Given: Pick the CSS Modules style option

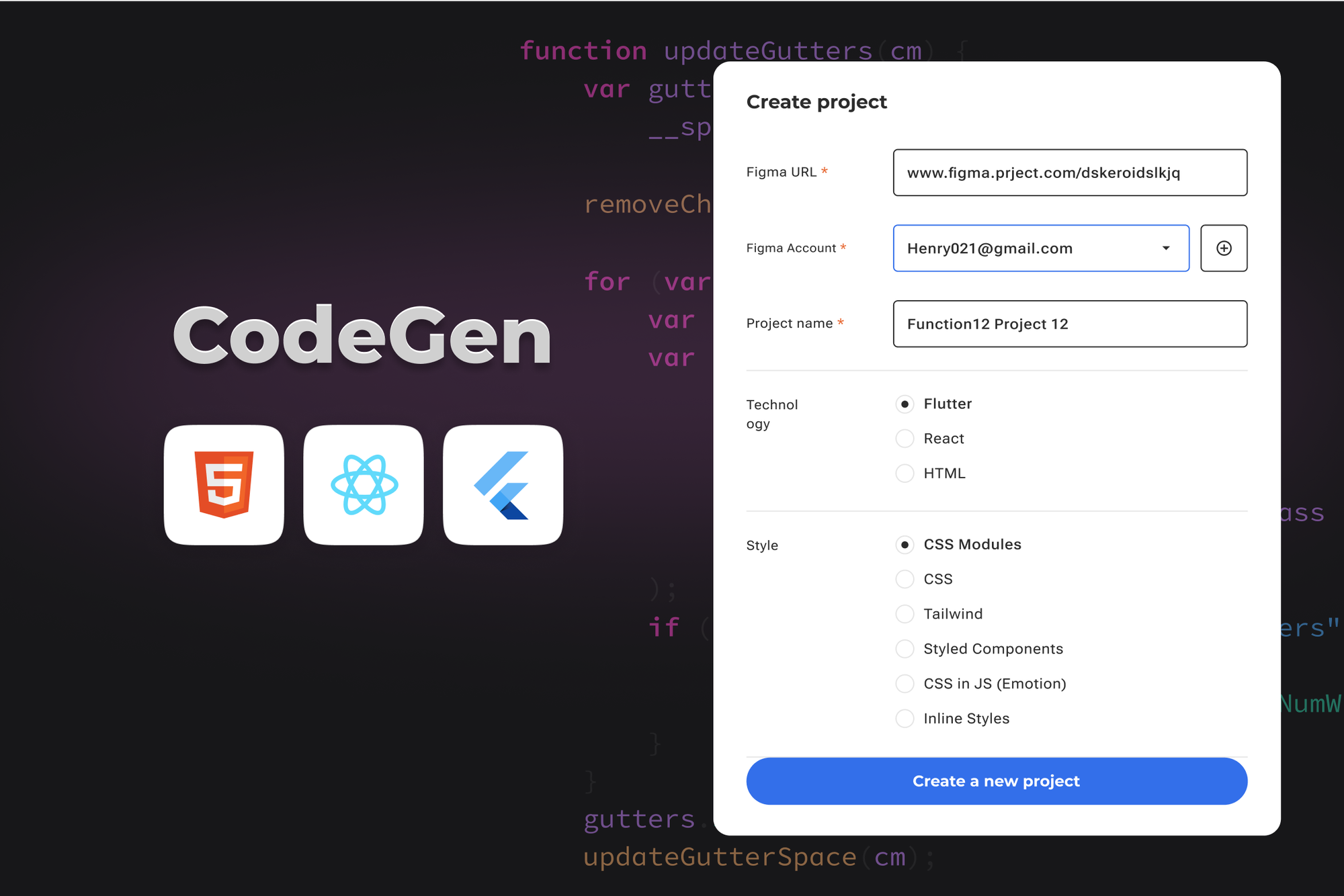Looking at the screenshot, I should 905,545.
